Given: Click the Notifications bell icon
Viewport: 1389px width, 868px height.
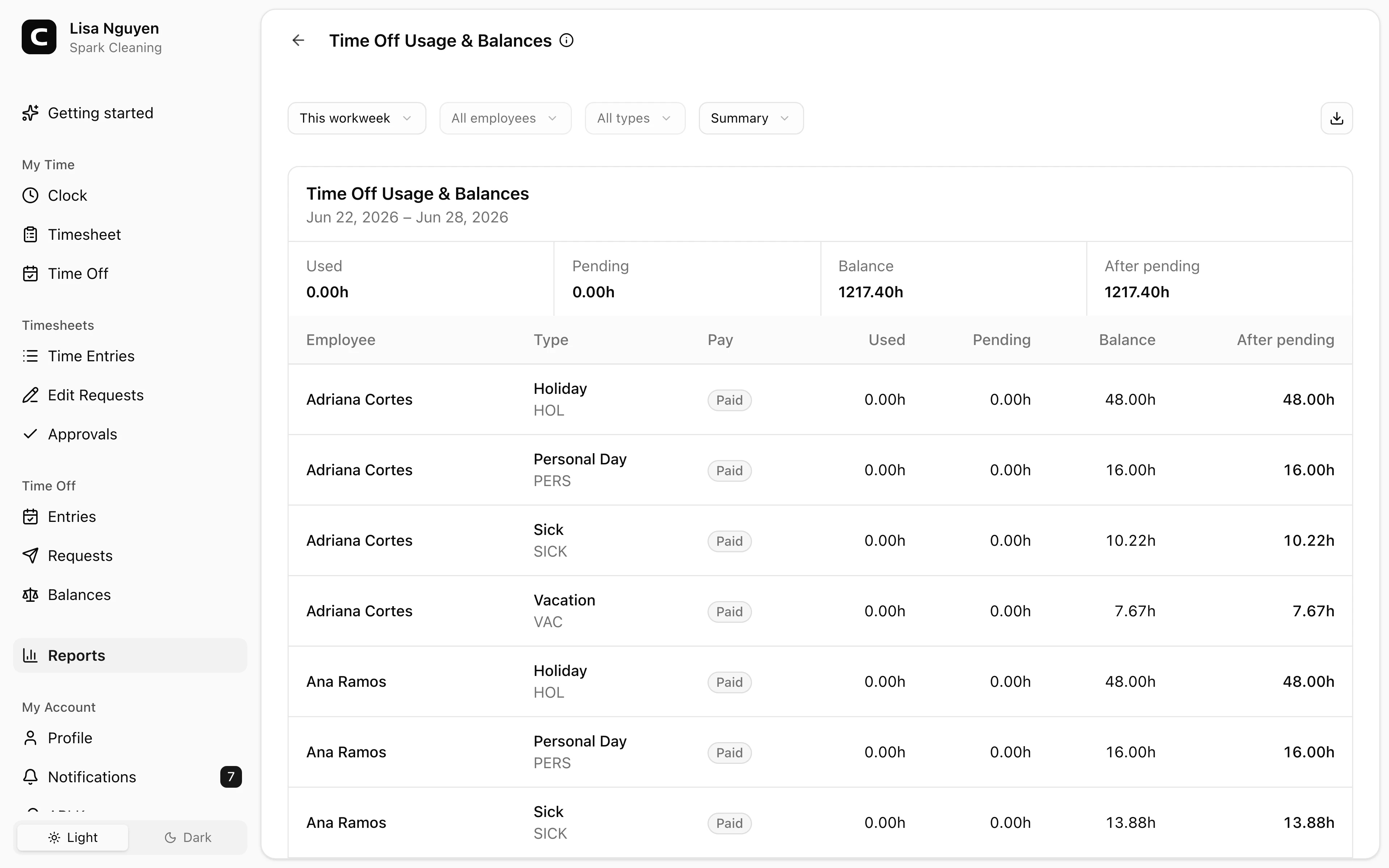Looking at the screenshot, I should point(30,777).
